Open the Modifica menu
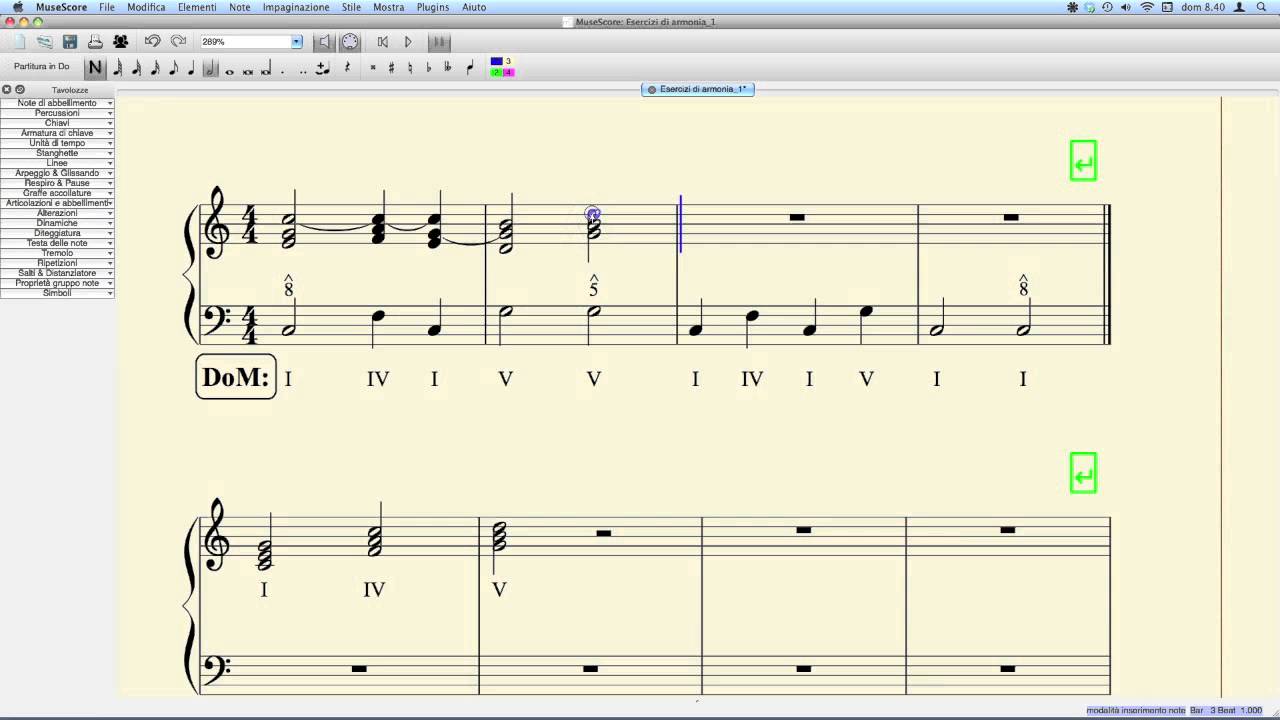 (146, 7)
